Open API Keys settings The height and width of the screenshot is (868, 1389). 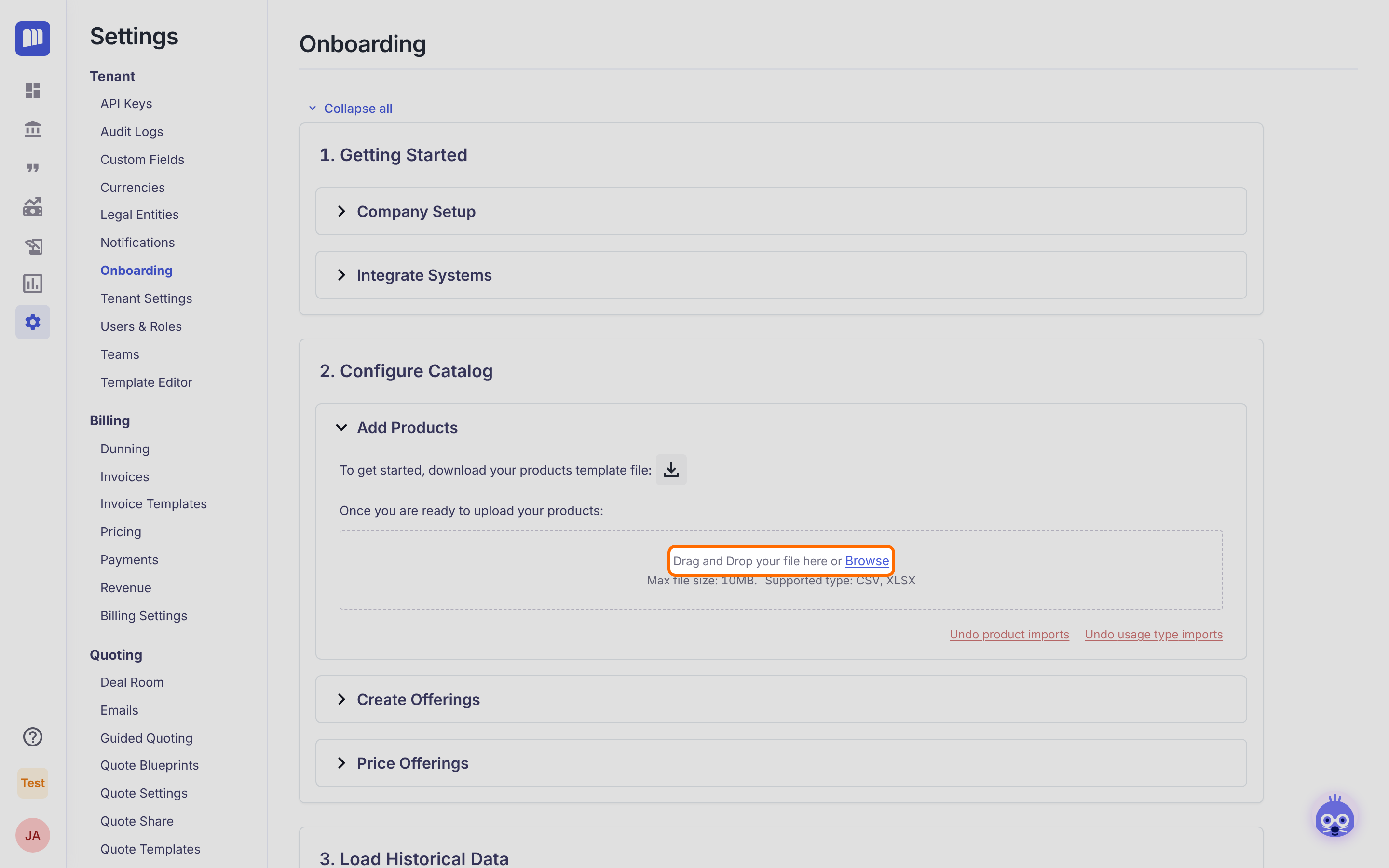[126, 104]
